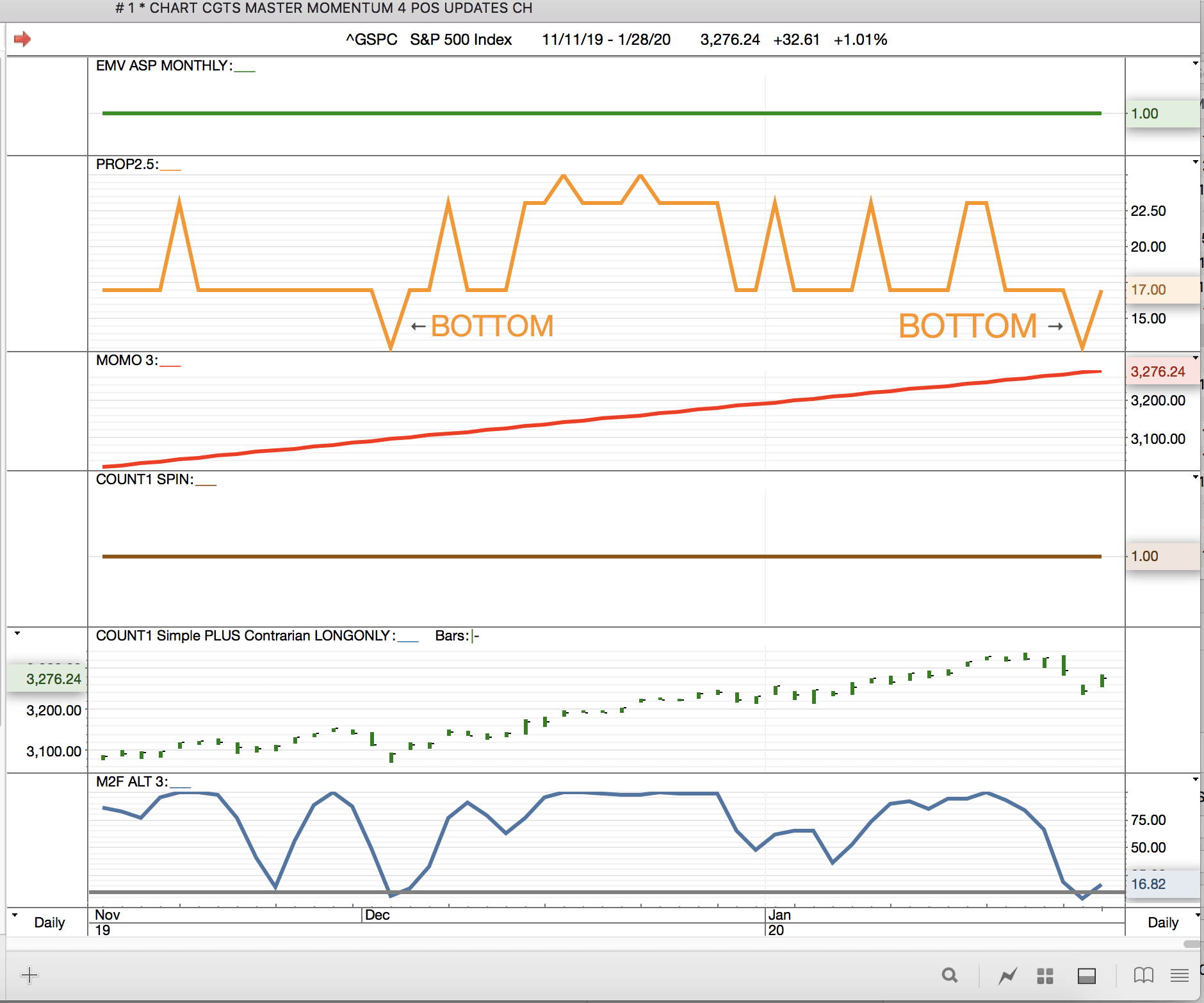Image resolution: width=1204 pixels, height=1003 pixels.
Task: Click the red arrow icon beside the chart header
Action: pos(22,39)
